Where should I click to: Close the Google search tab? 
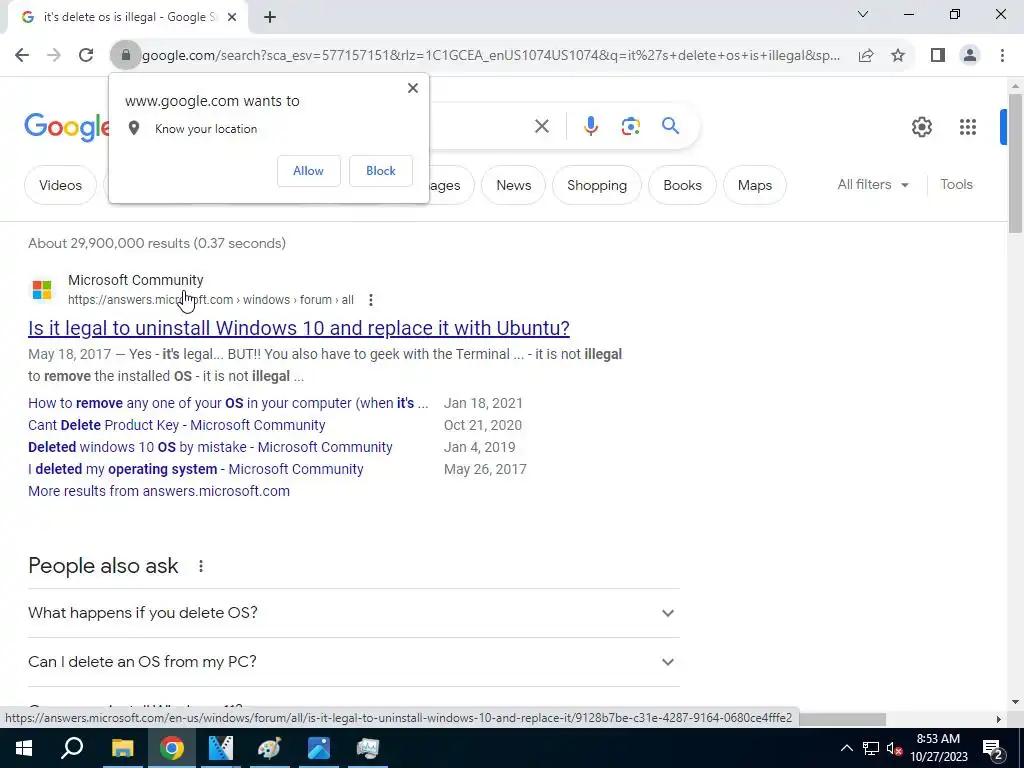point(232,17)
